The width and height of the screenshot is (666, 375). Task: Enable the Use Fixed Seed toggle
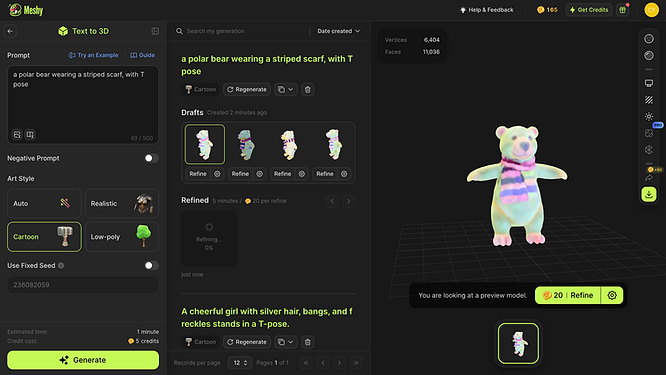coord(151,265)
